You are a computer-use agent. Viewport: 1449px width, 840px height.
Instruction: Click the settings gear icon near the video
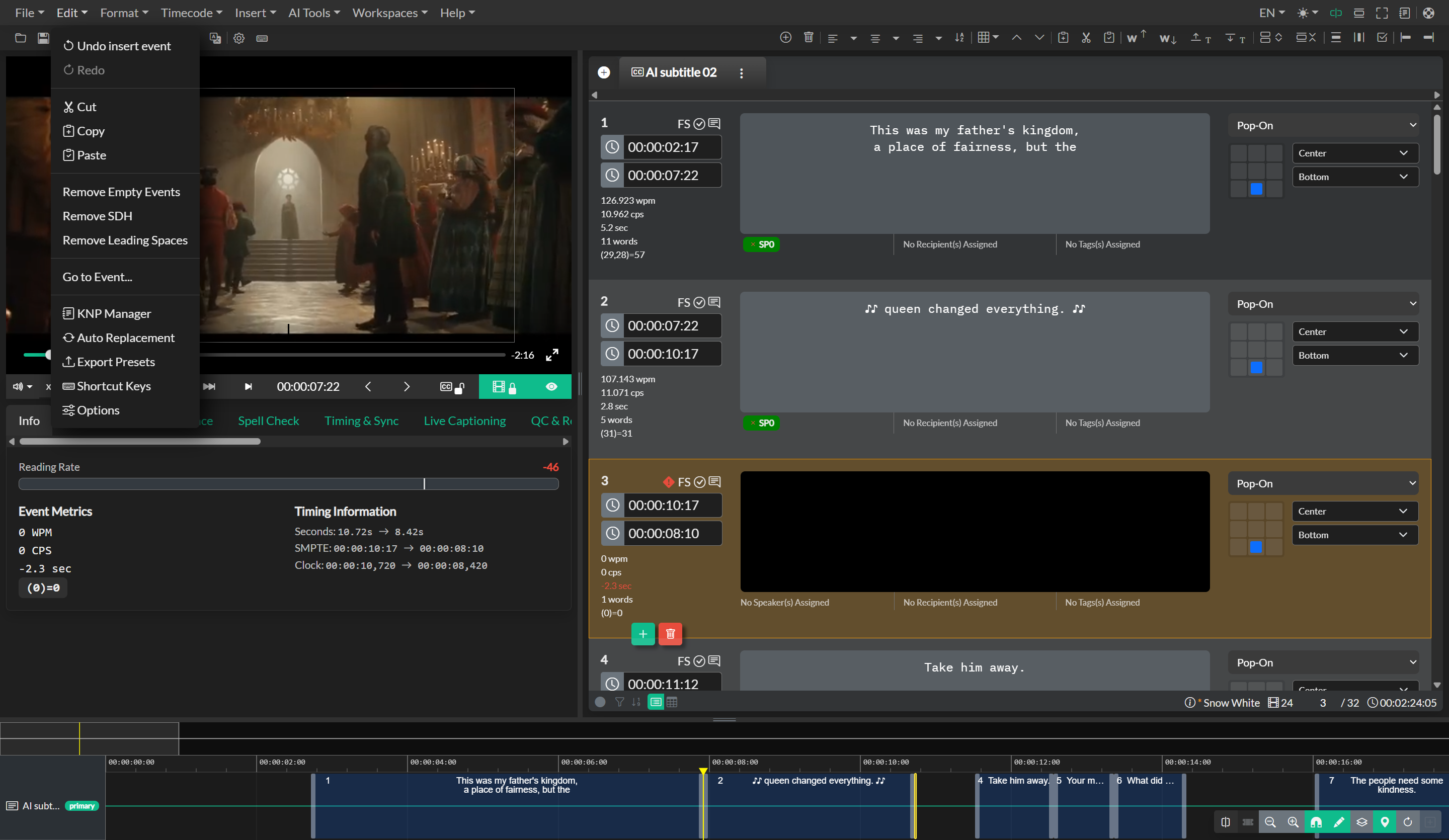239,38
